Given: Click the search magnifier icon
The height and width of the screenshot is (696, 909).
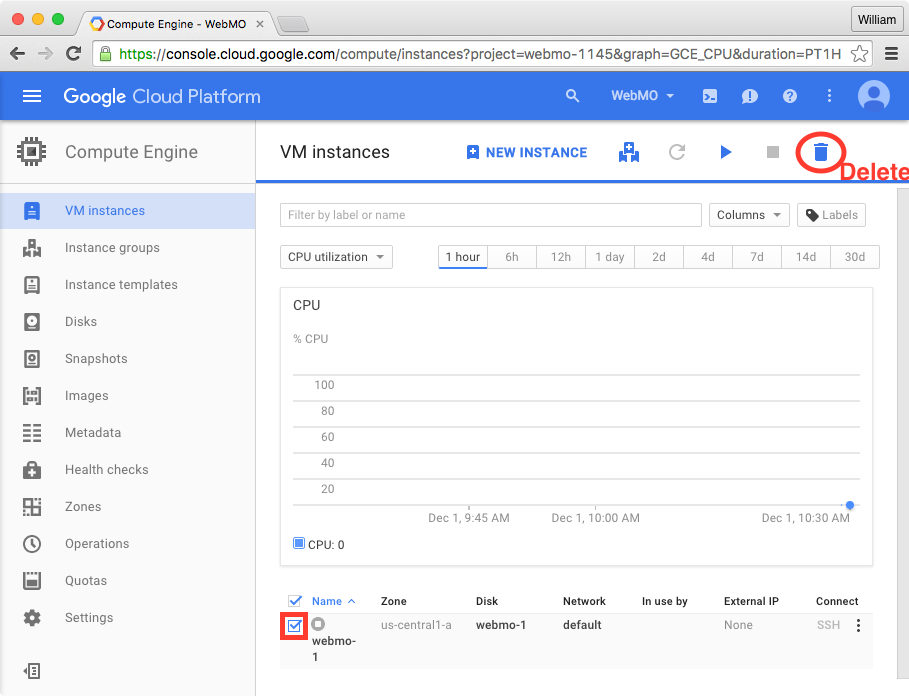Looking at the screenshot, I should 572,96.
